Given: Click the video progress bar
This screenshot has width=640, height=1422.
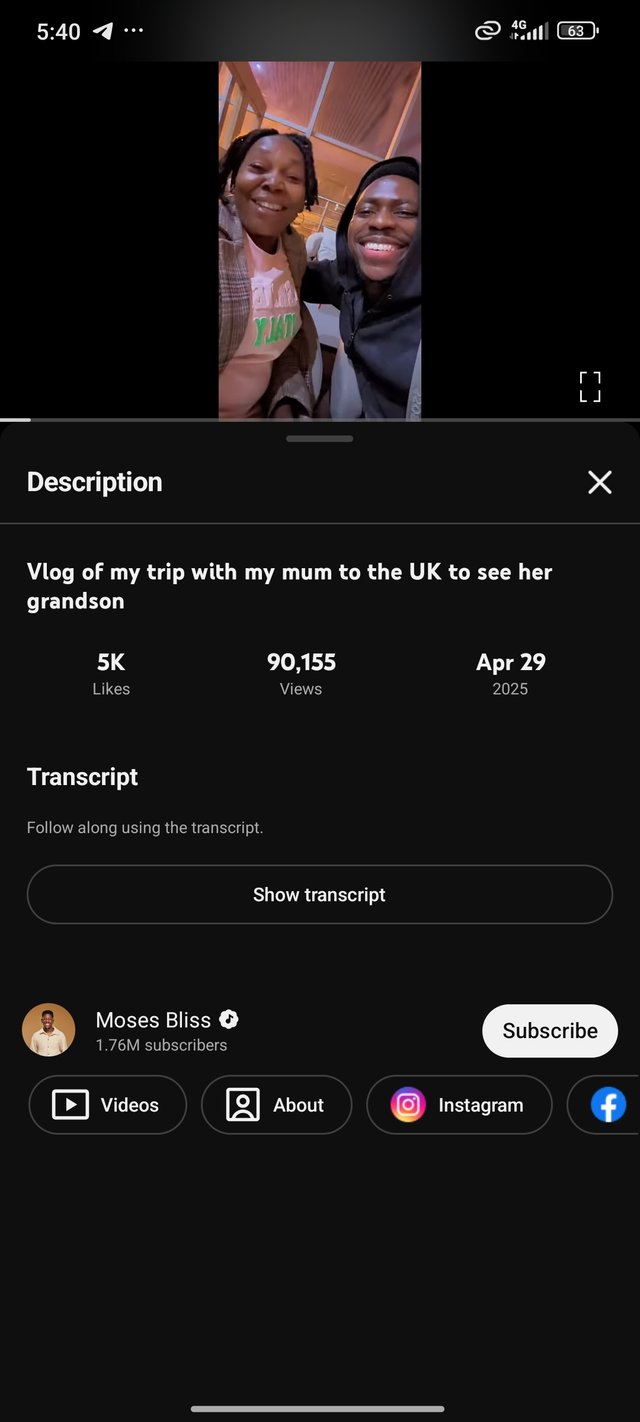Looking at the screenshot, I should pos(320,419).
